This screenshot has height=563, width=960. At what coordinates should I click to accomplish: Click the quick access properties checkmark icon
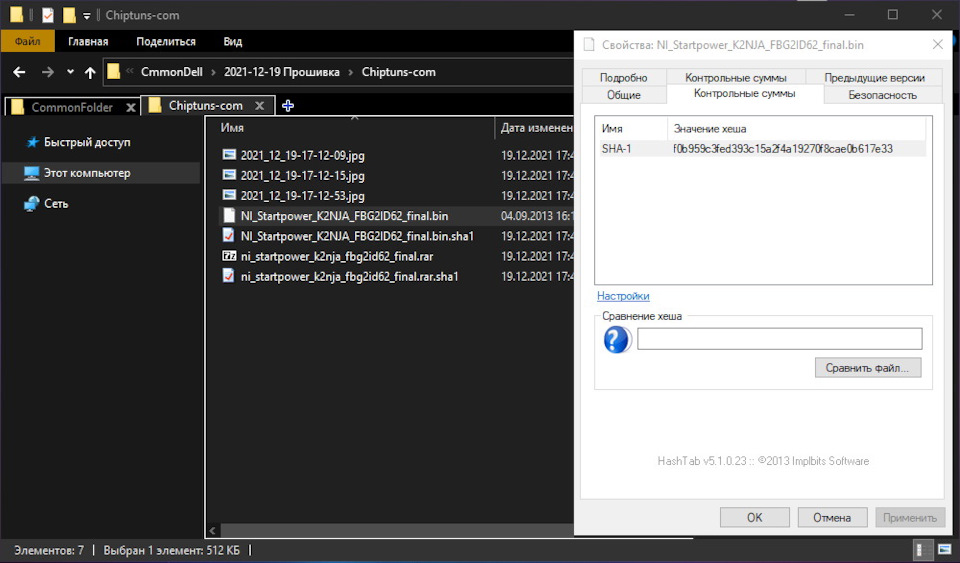[48, 15]
